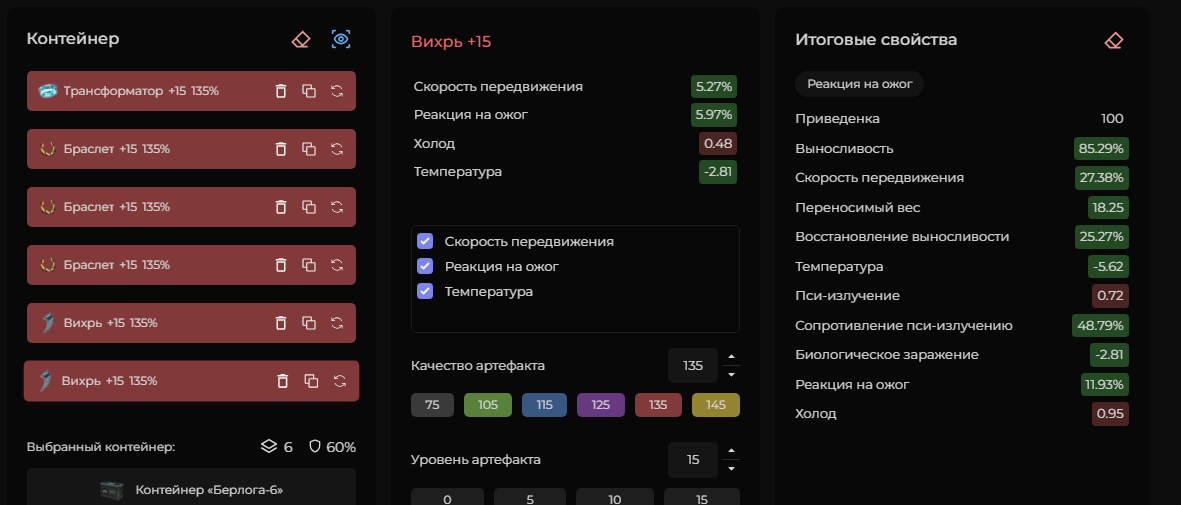Select the first Браслет +15 135% row
The image size is (1181, 505).
(x=191, y=149)
